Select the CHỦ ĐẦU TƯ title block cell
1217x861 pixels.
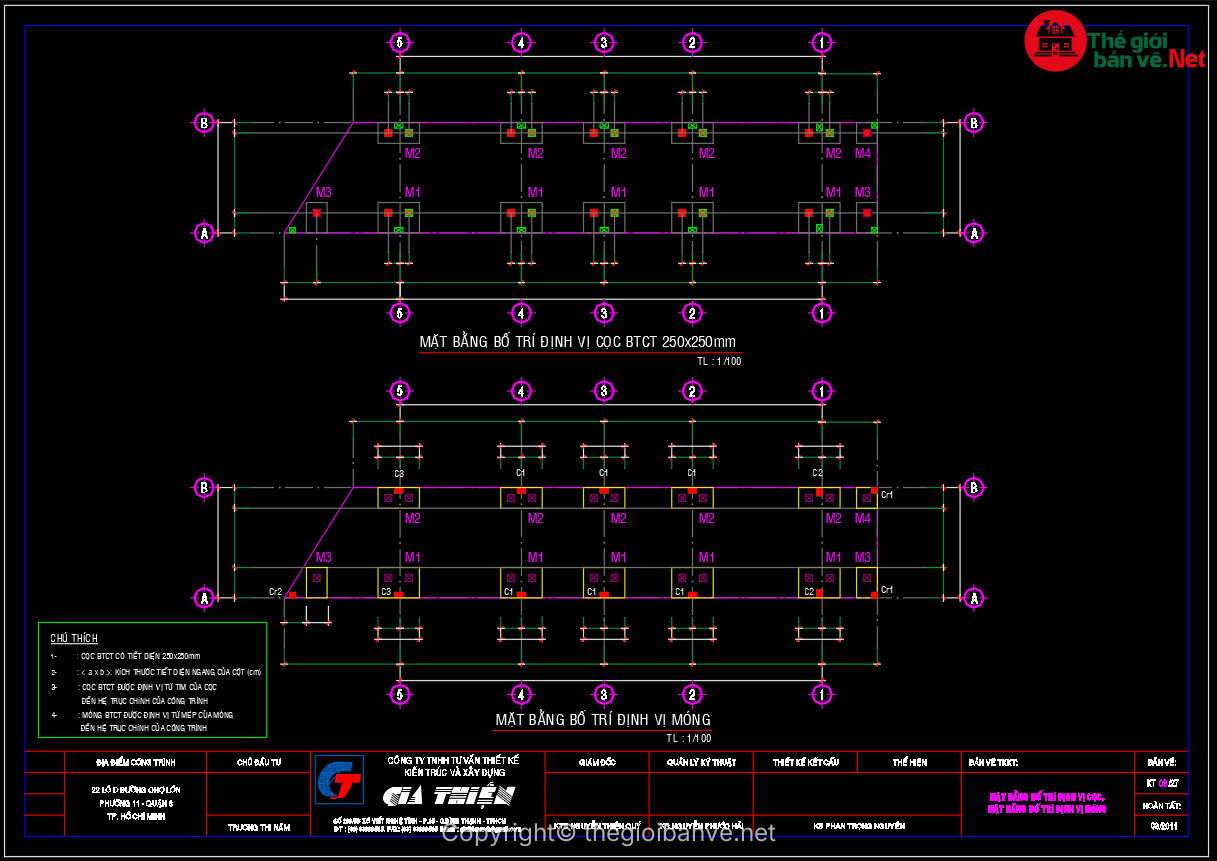pos(258,762)
